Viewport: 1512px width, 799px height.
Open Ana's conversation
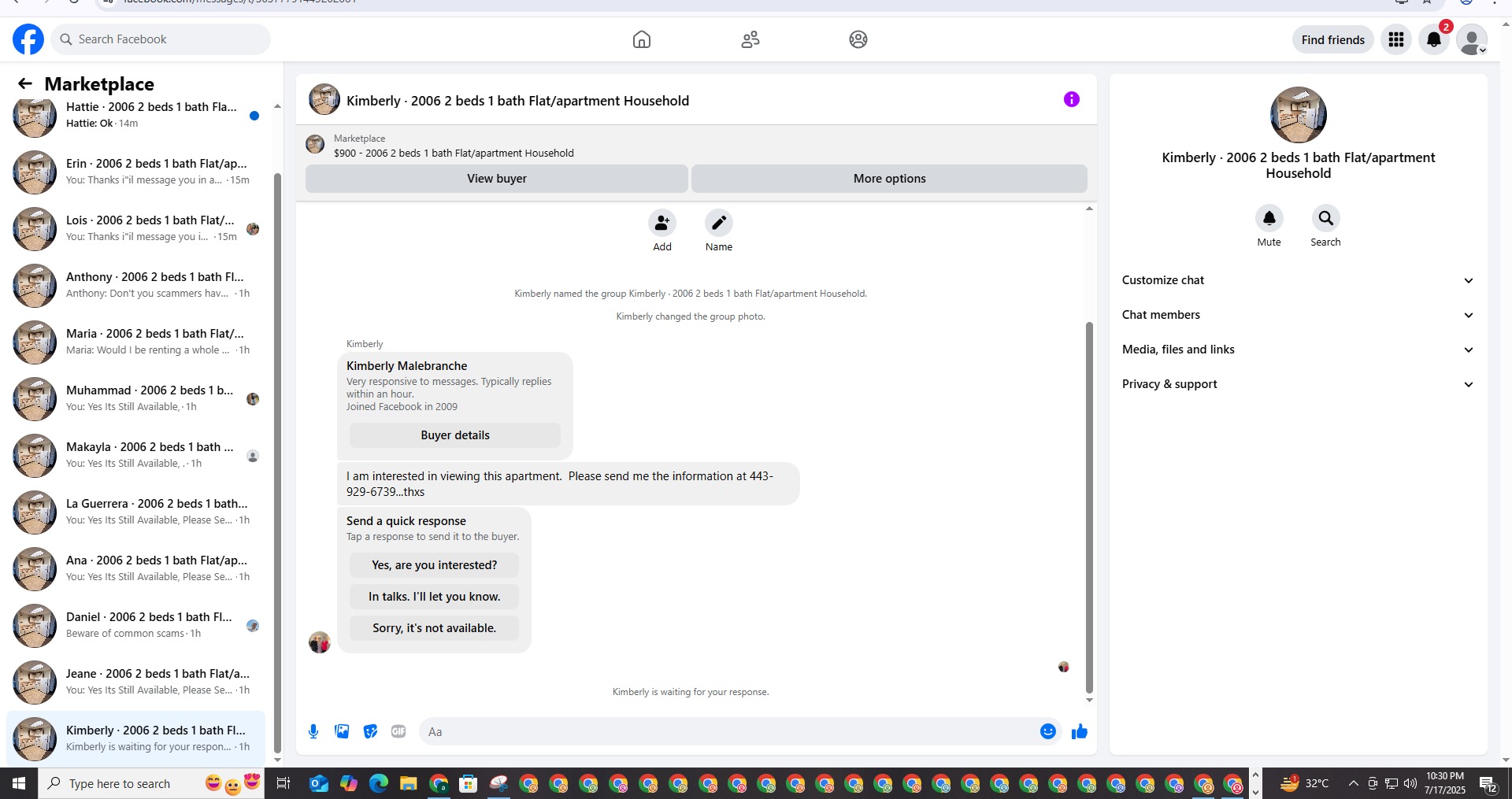click(136, 568)
